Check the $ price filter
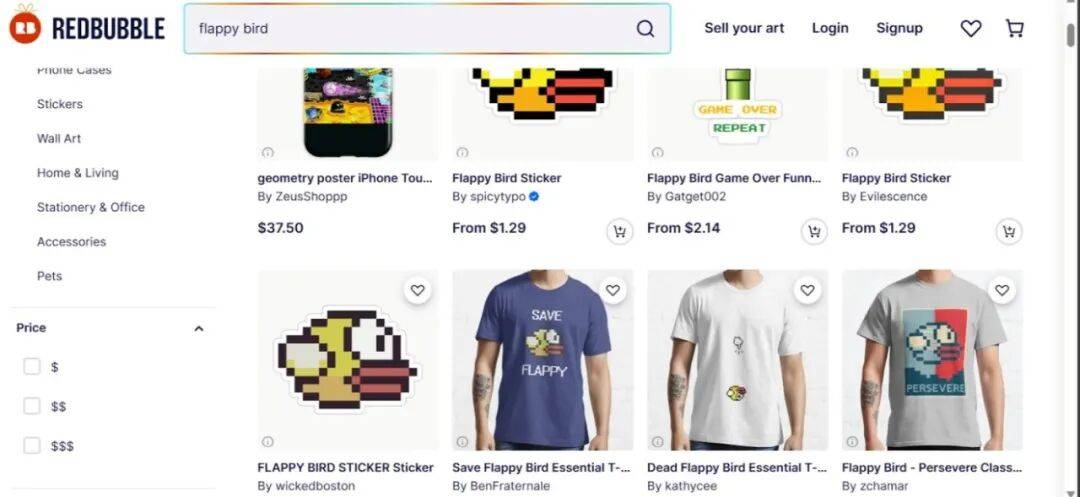The height and width of the screenshot is (497, 1080). point(32,366)
